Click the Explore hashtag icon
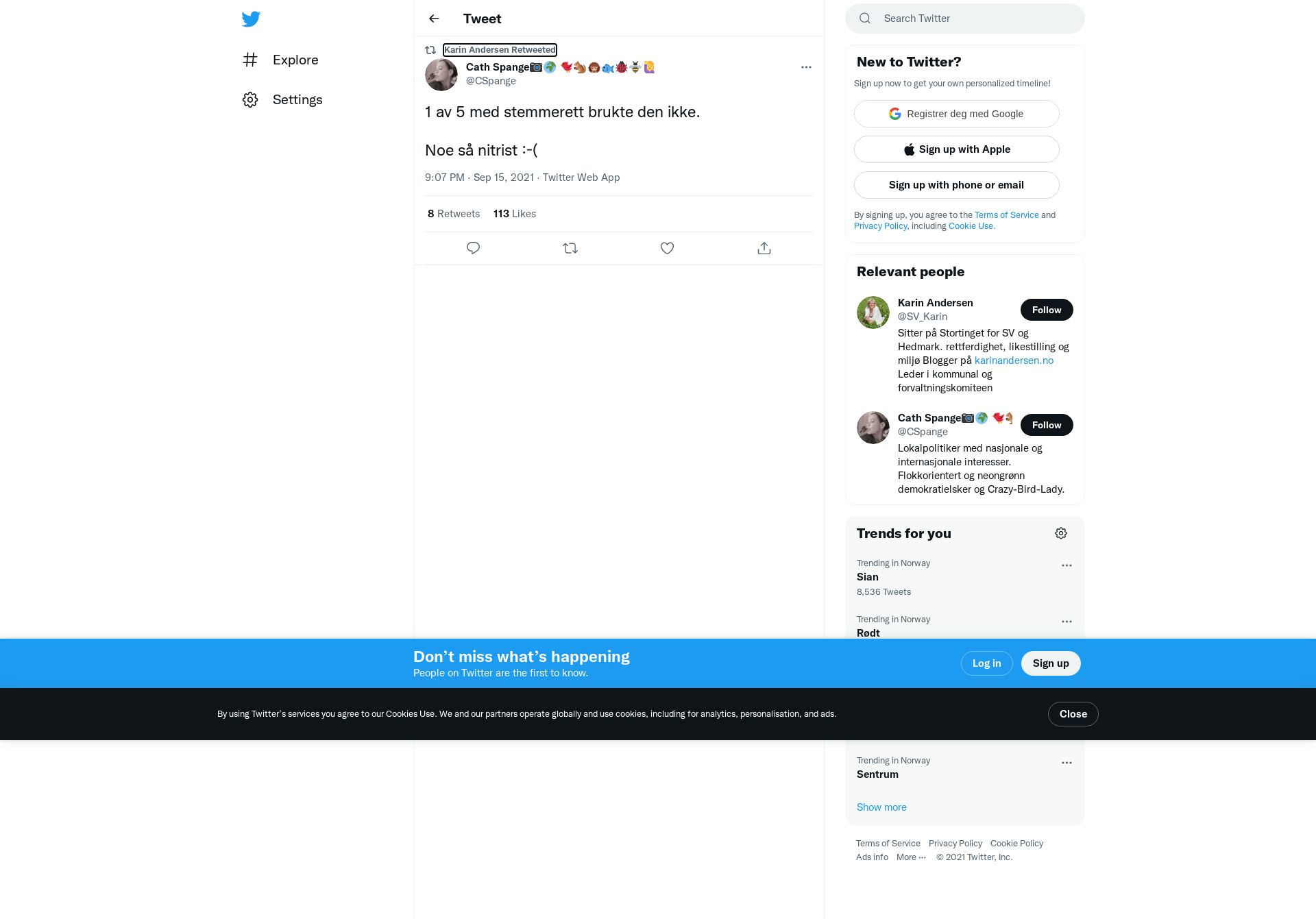 250,60
